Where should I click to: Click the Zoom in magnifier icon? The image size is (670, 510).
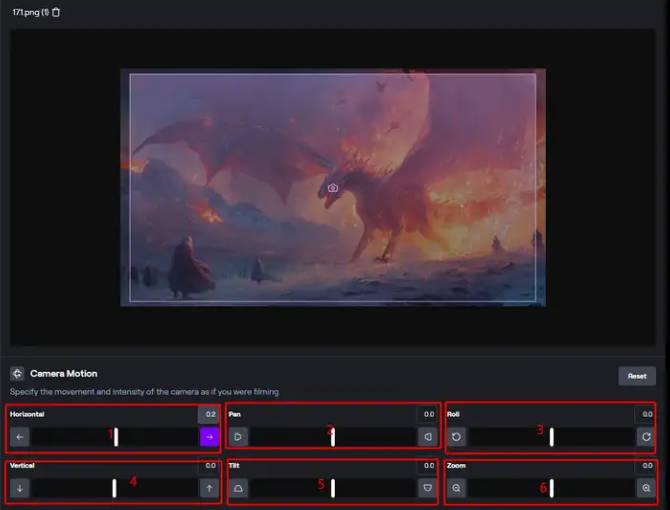[646, 488]
